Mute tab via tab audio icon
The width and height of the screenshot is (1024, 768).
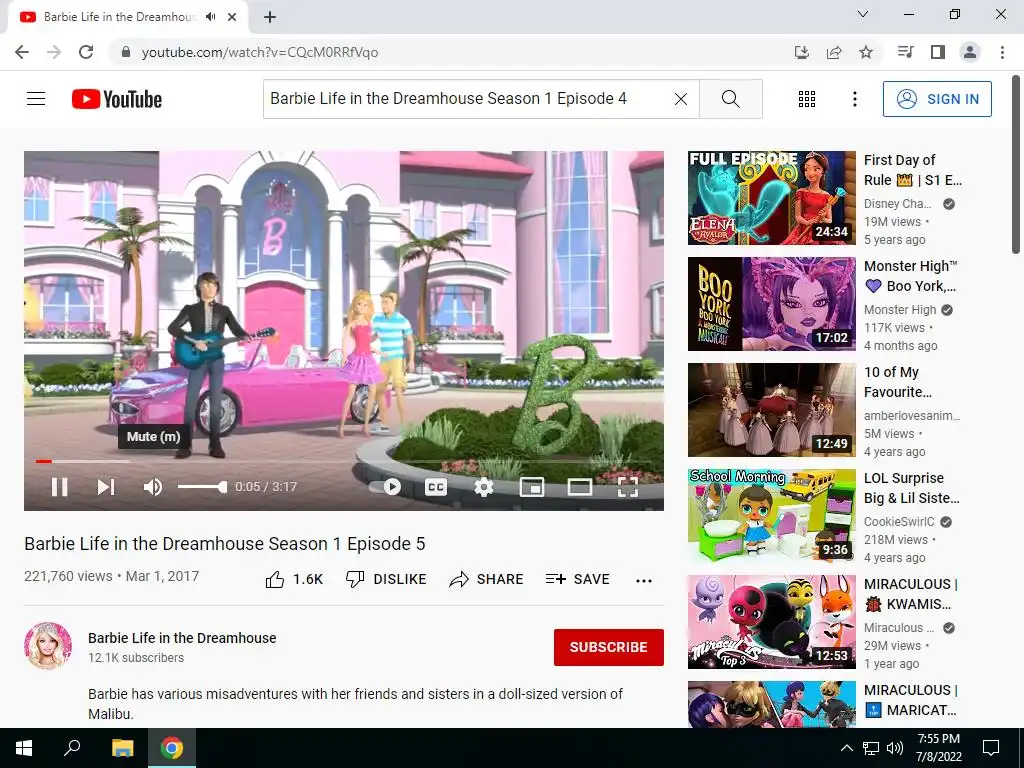(x=210, y=17)
